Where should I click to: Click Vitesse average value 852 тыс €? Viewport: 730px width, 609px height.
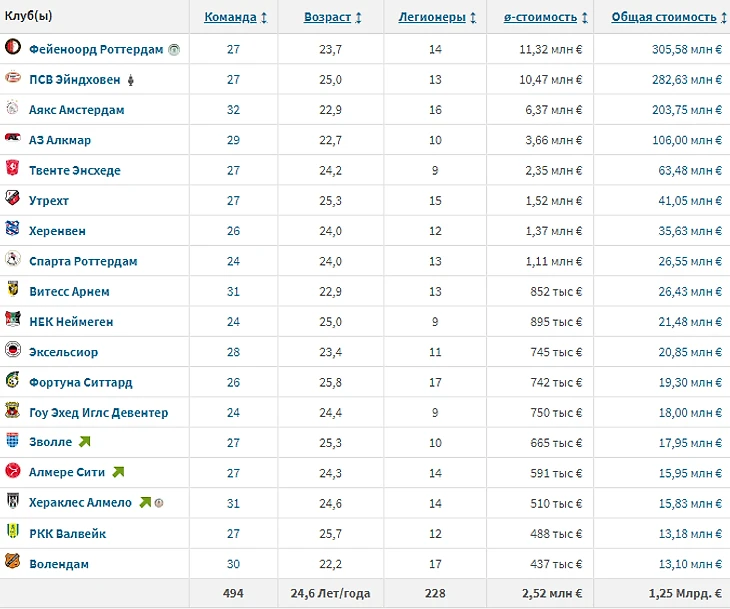pyautogui.click(x=556, y=291)
